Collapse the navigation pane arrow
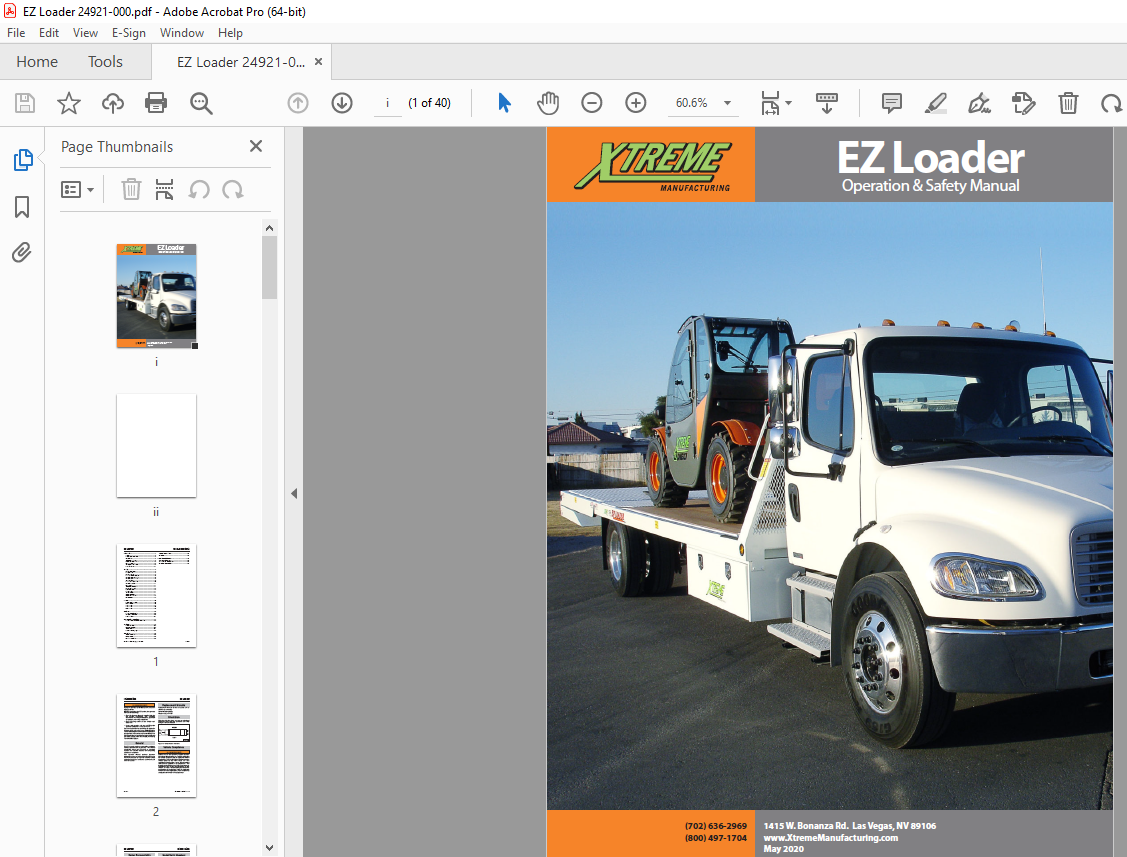Image resolution: width=1127 pixels, height=857 pixels. [x=294, y=493]
